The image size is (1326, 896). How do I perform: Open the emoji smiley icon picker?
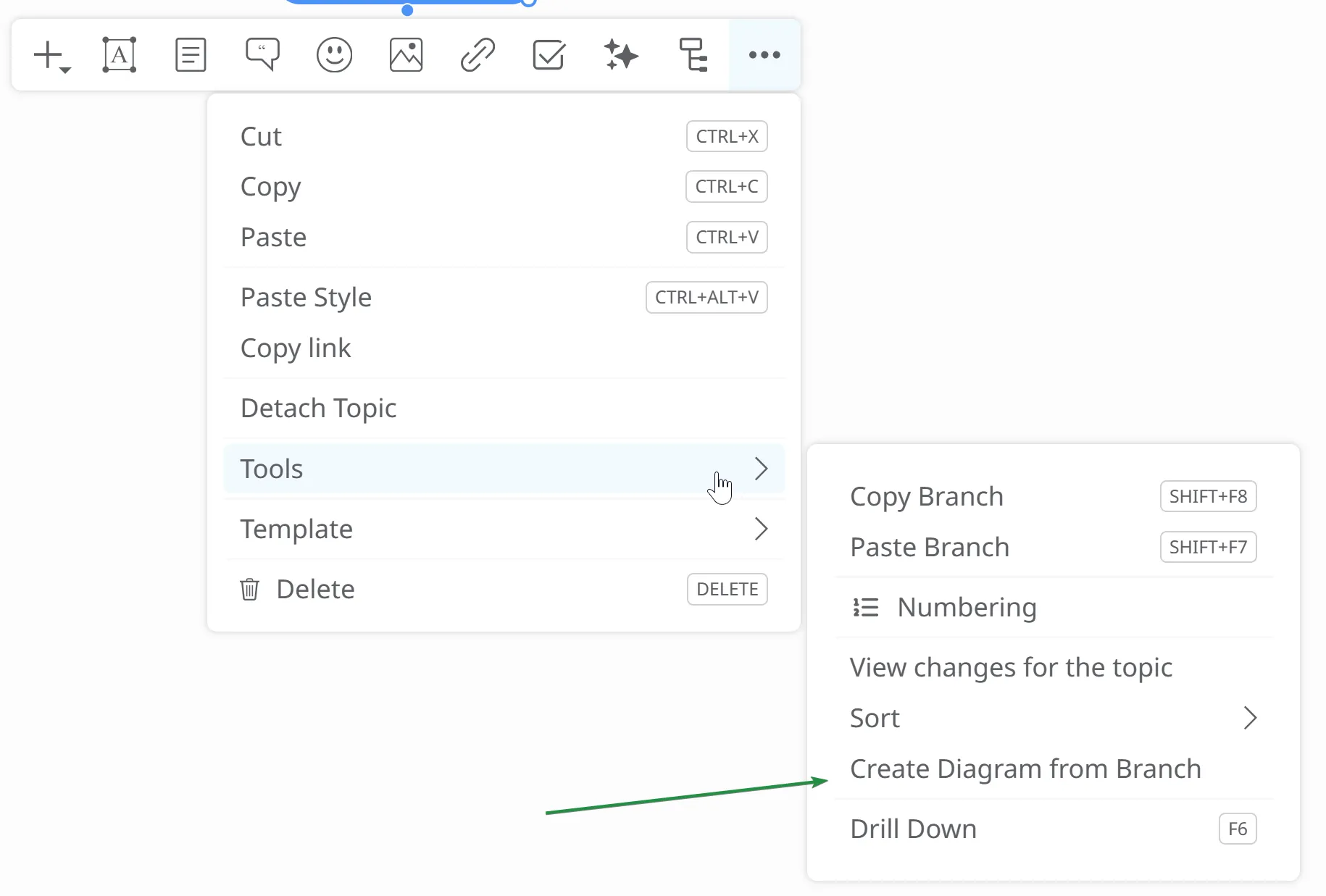[x=334, y=55]
